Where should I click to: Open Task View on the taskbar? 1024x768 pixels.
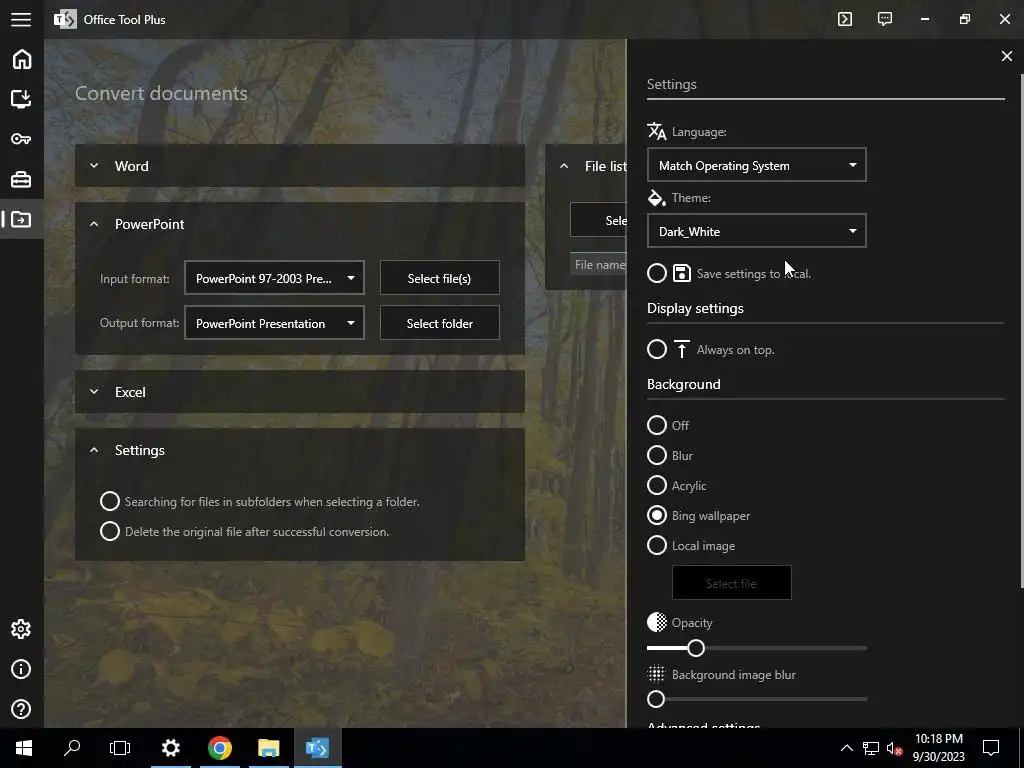[120, 748]
